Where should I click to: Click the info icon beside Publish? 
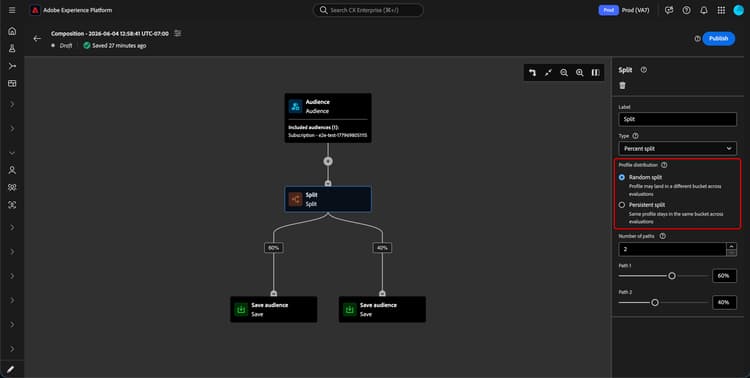697,39
